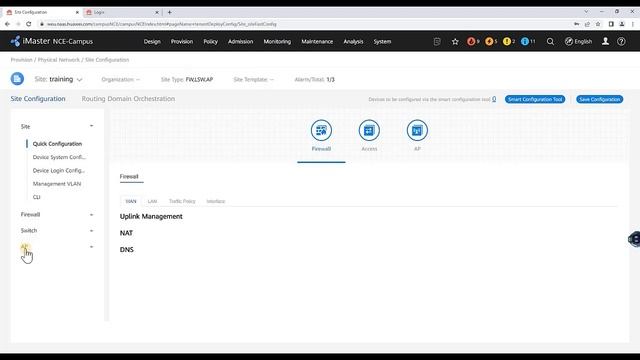Expand DNS section heading
The image size is (640, 360).
[127, 250]
